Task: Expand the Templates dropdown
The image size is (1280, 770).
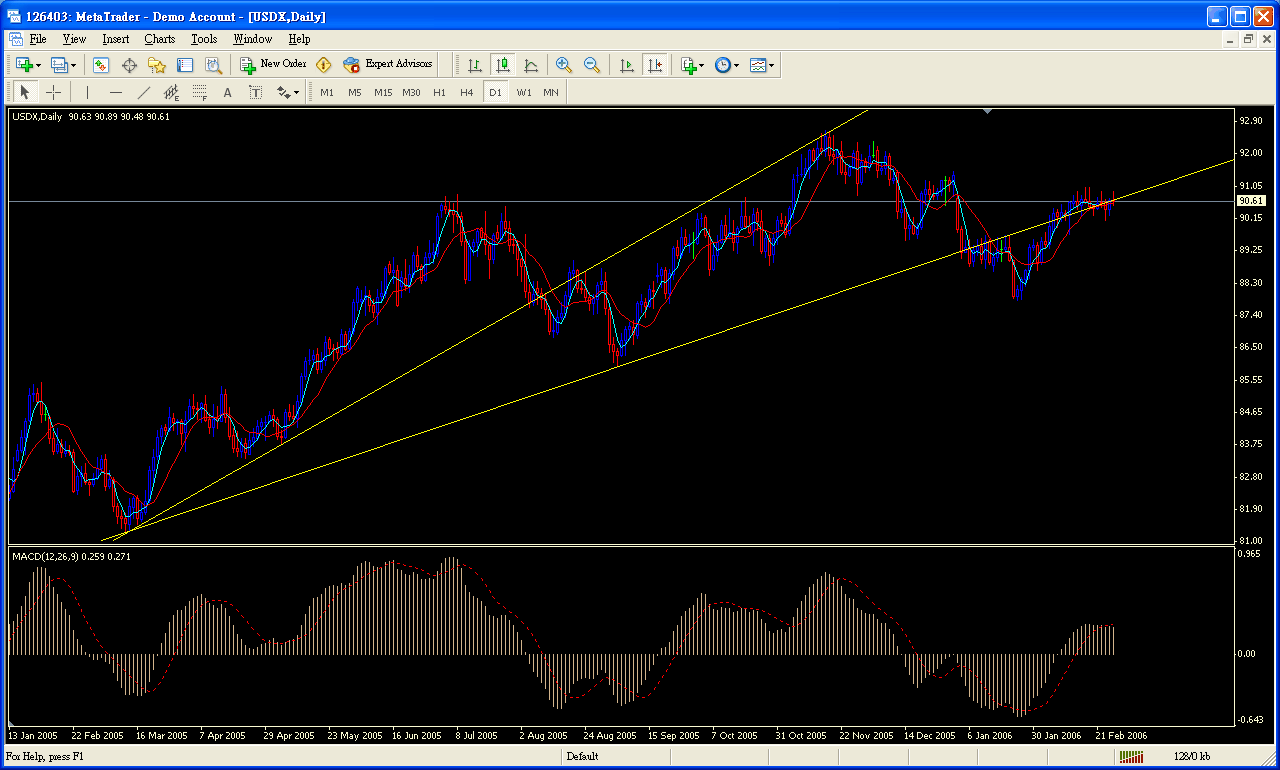Action: 771,65
